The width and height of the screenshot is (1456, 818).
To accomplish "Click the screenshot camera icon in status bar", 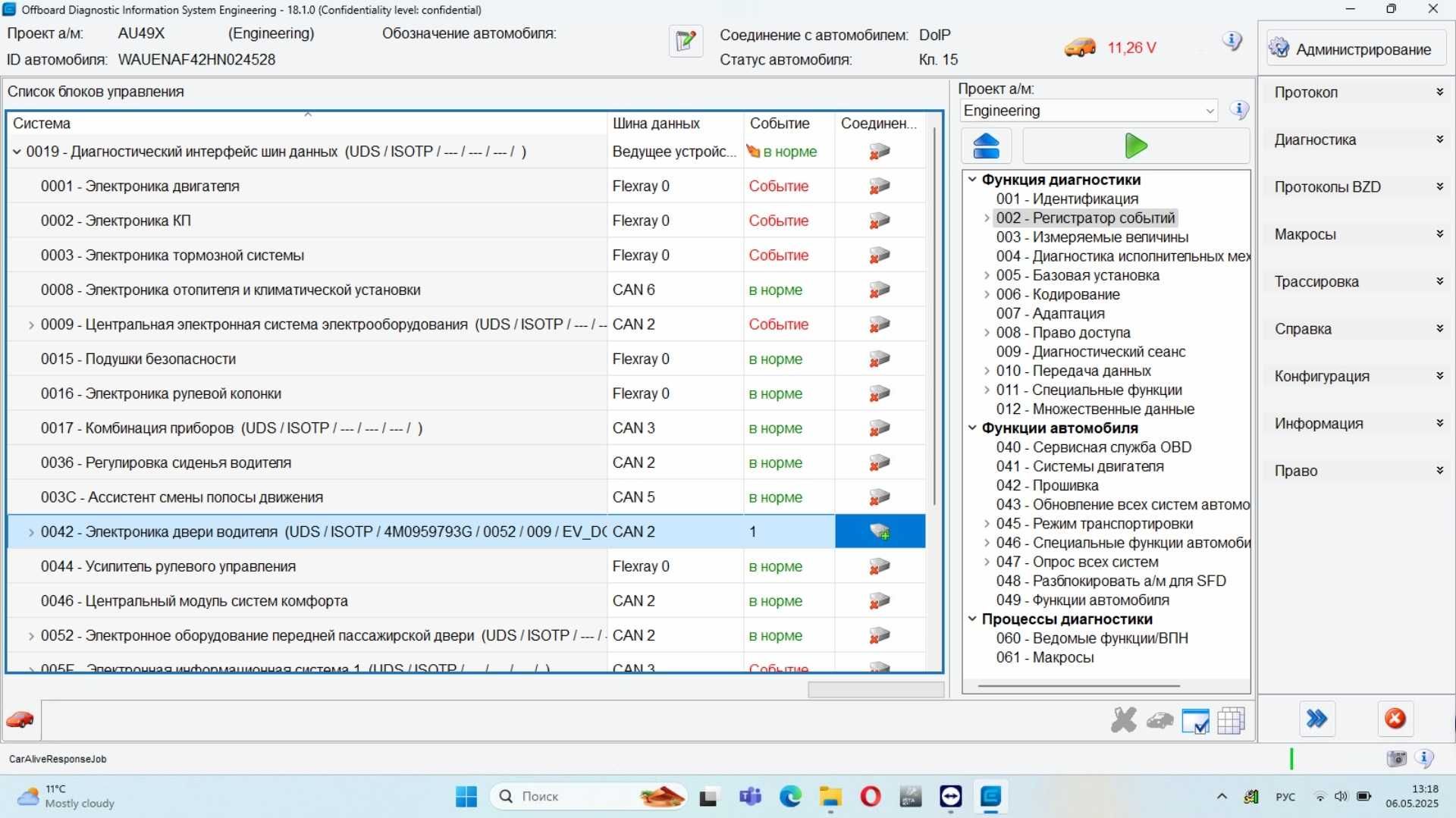I will (x=1396, y=759).
